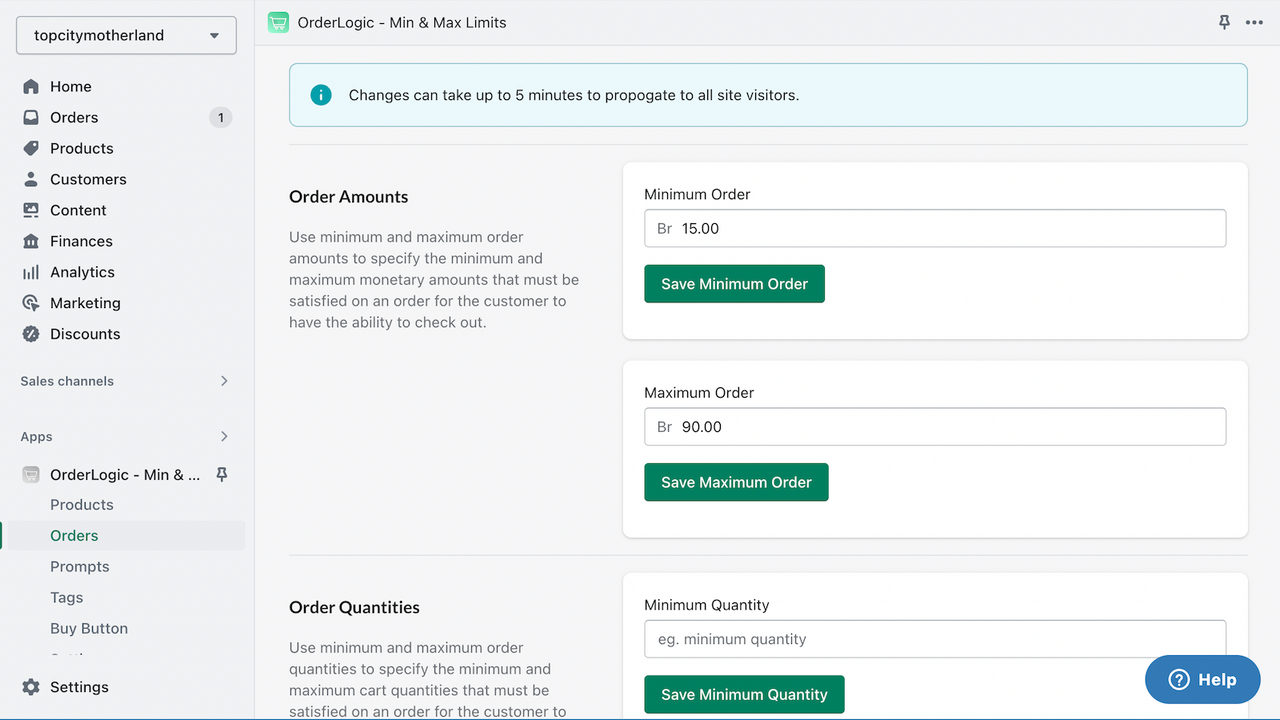Click the Customers sidebar icon
1280x720 pixels.
point(31,179)
